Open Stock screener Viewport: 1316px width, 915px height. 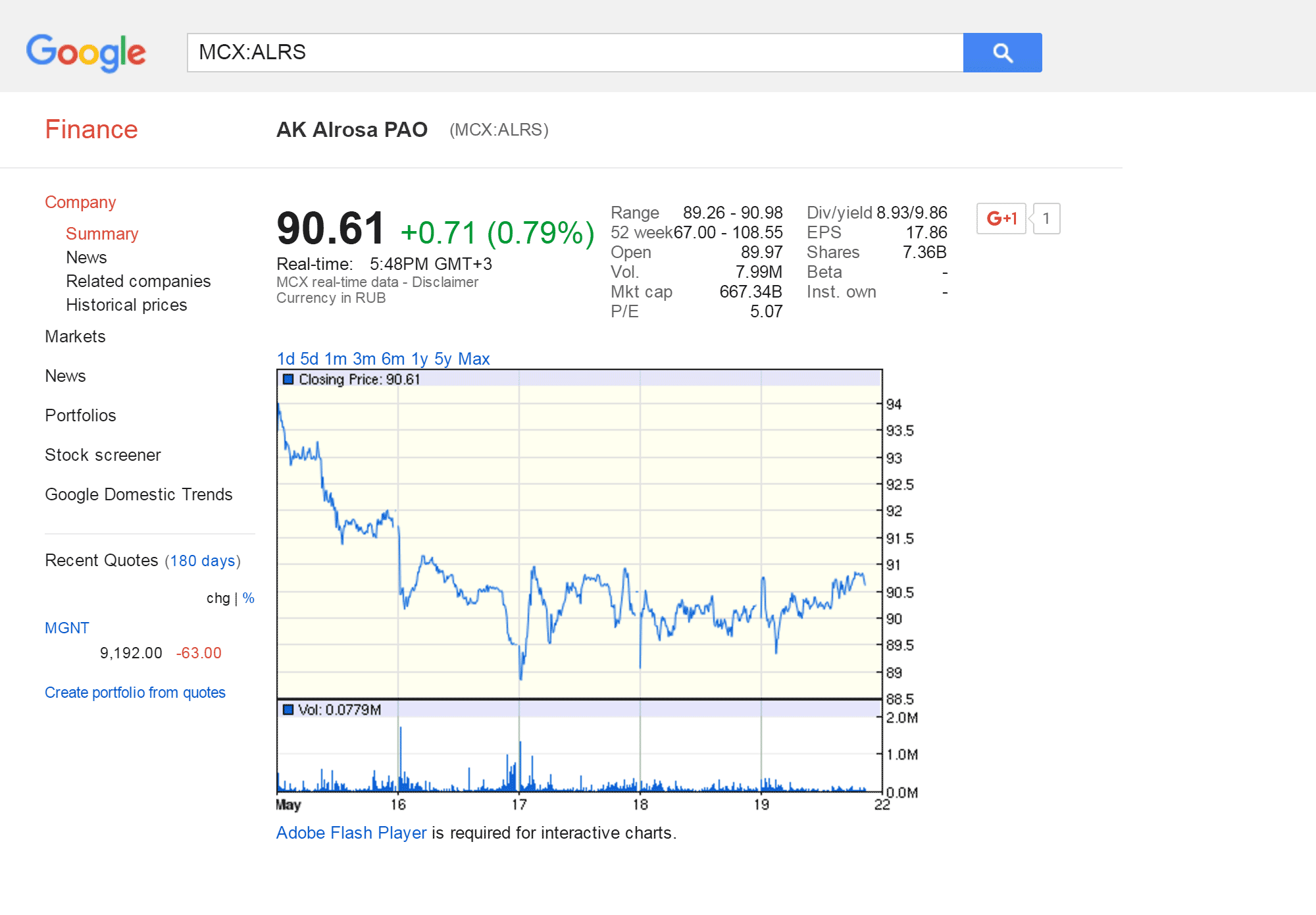coord(103,455)
